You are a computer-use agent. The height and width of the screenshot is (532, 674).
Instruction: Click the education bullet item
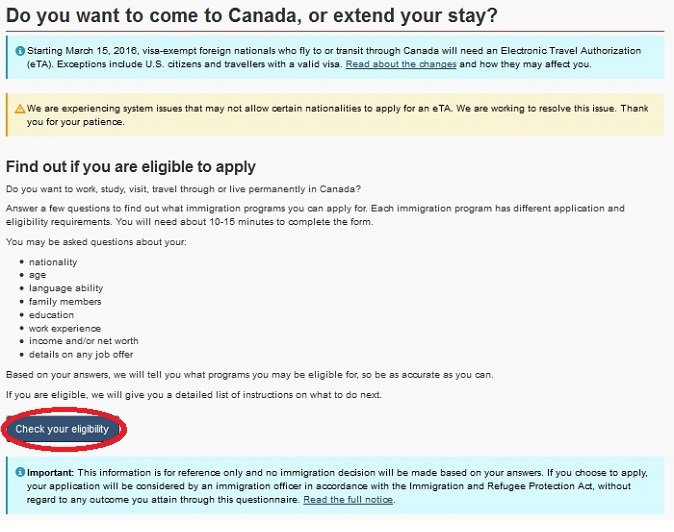52,314
